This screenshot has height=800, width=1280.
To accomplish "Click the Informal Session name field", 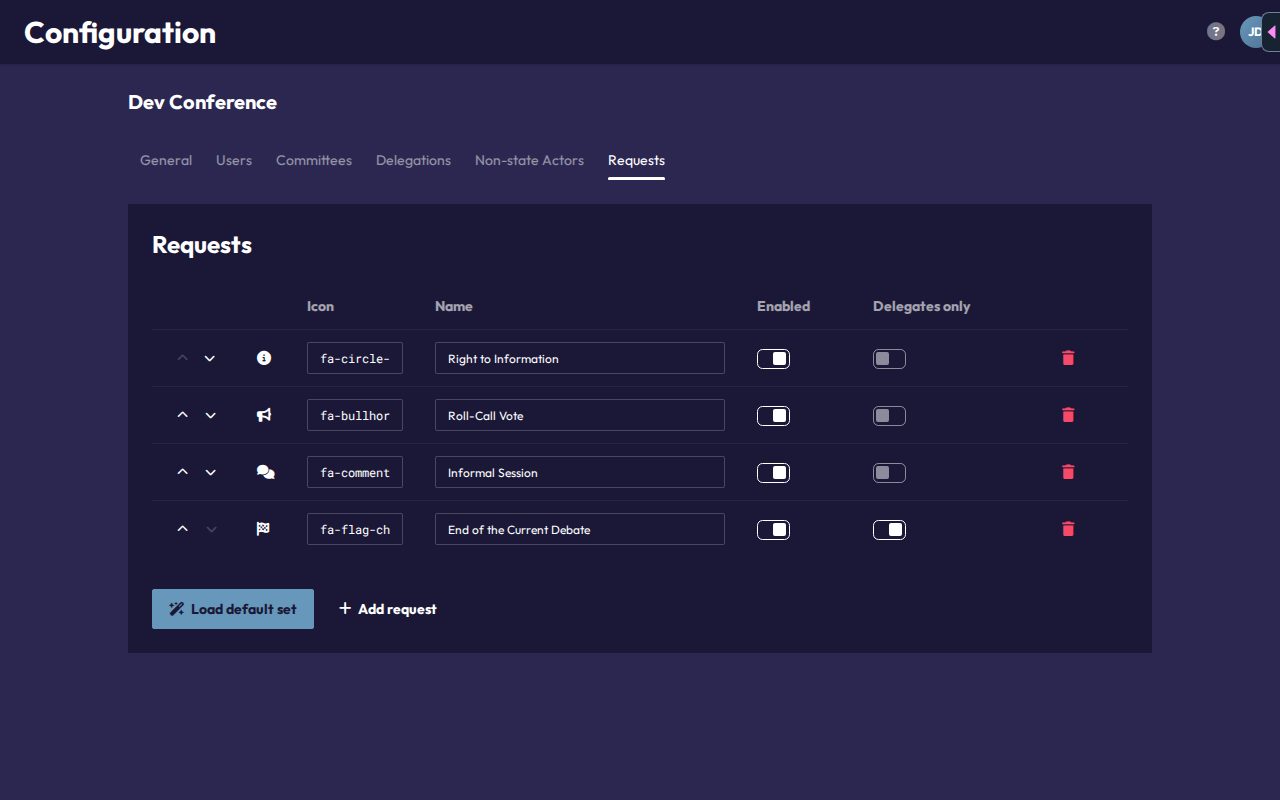I will (x=580, y=472).
